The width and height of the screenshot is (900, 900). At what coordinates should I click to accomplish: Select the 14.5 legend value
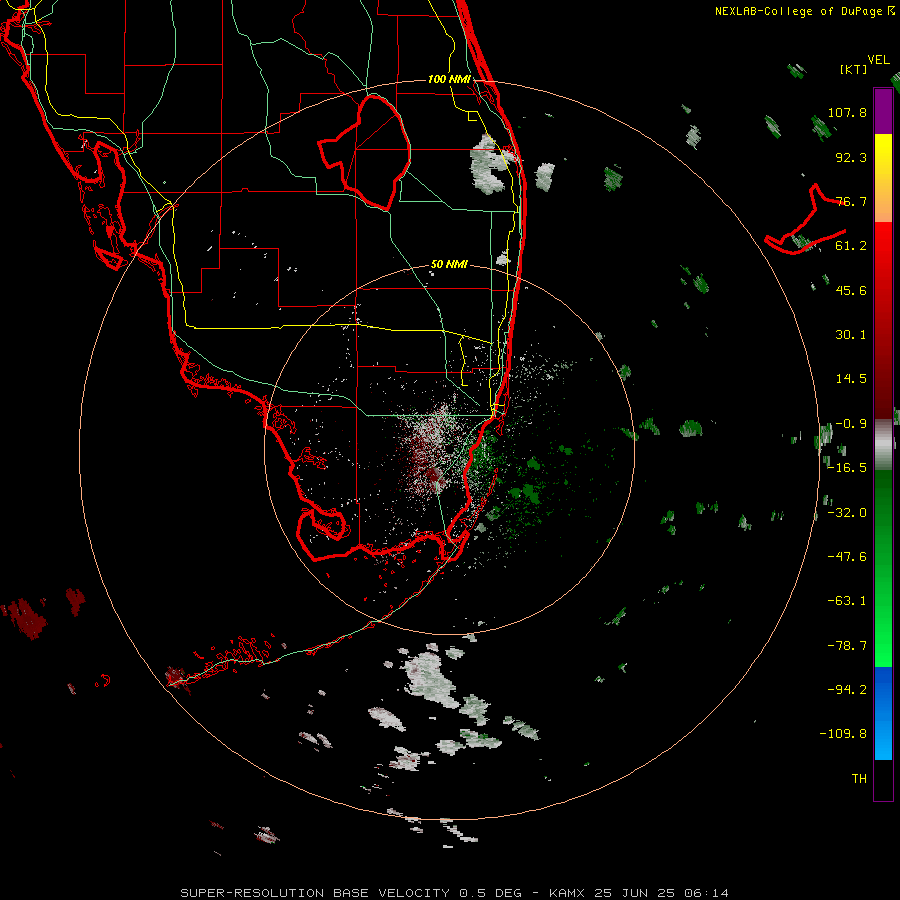coord(851,379)
